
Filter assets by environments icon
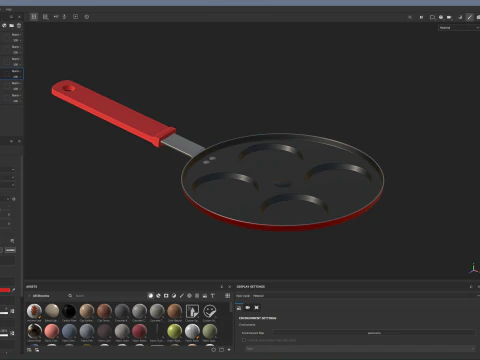pos(205,296)
